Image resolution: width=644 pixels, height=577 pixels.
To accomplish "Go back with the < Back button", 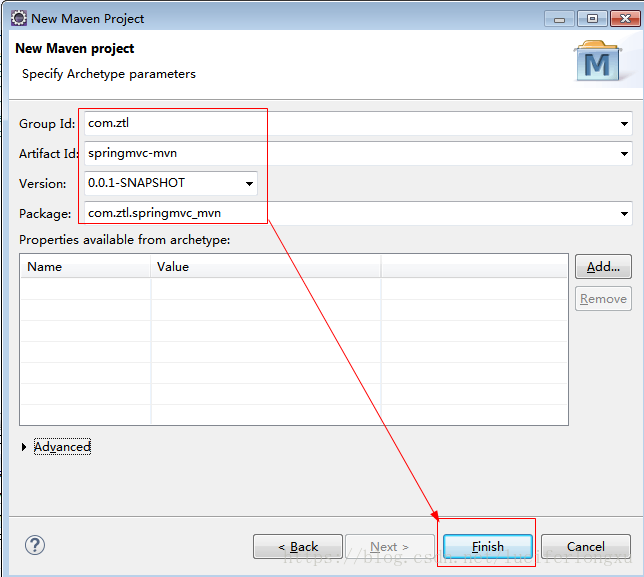I will point(298,547).
